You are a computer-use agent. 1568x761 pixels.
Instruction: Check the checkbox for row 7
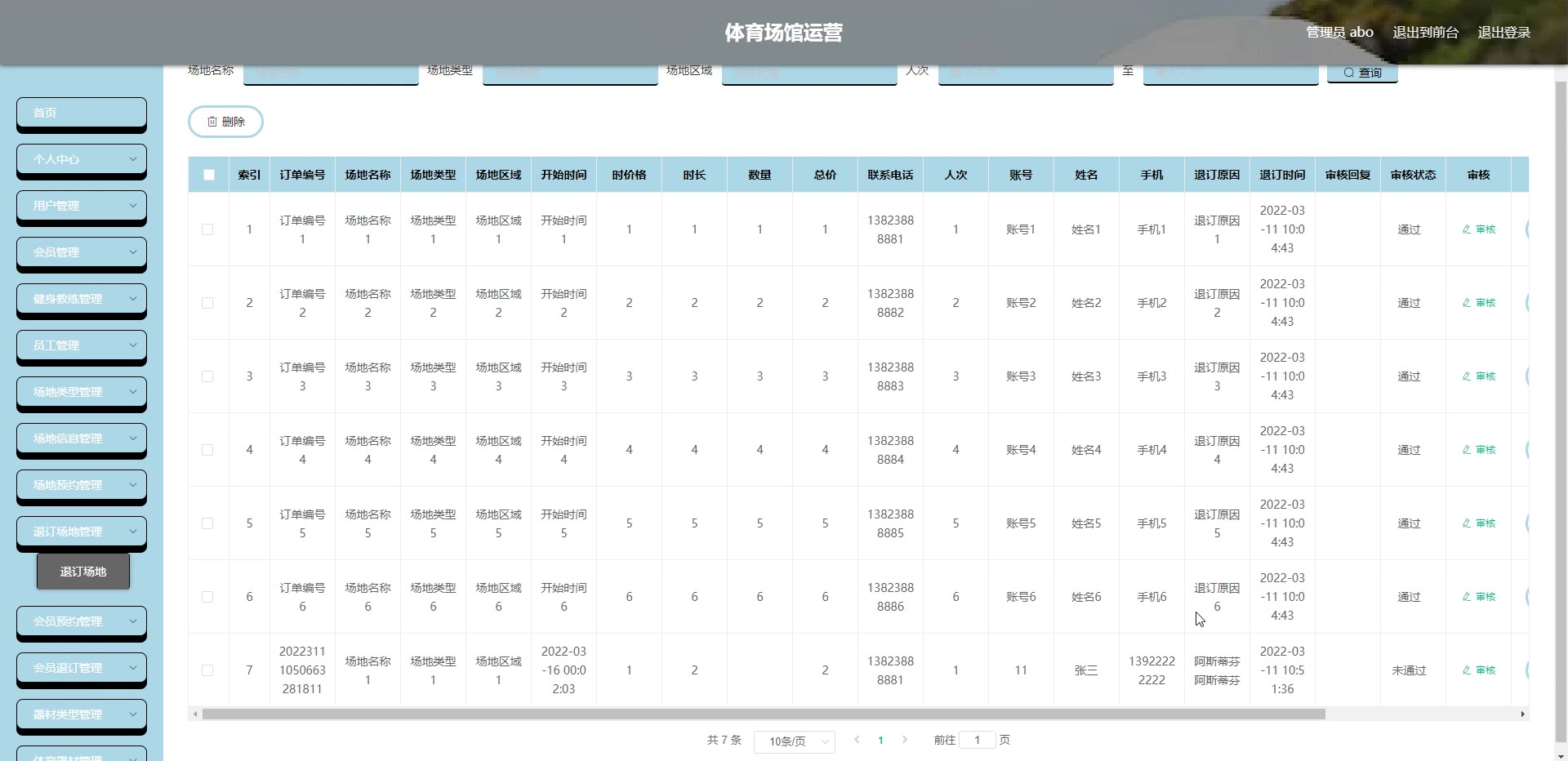pos(207,670)
